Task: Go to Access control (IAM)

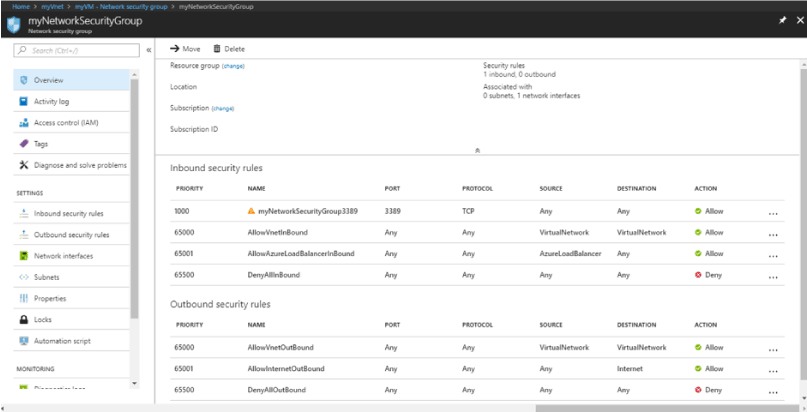Action: pos(72,123)
